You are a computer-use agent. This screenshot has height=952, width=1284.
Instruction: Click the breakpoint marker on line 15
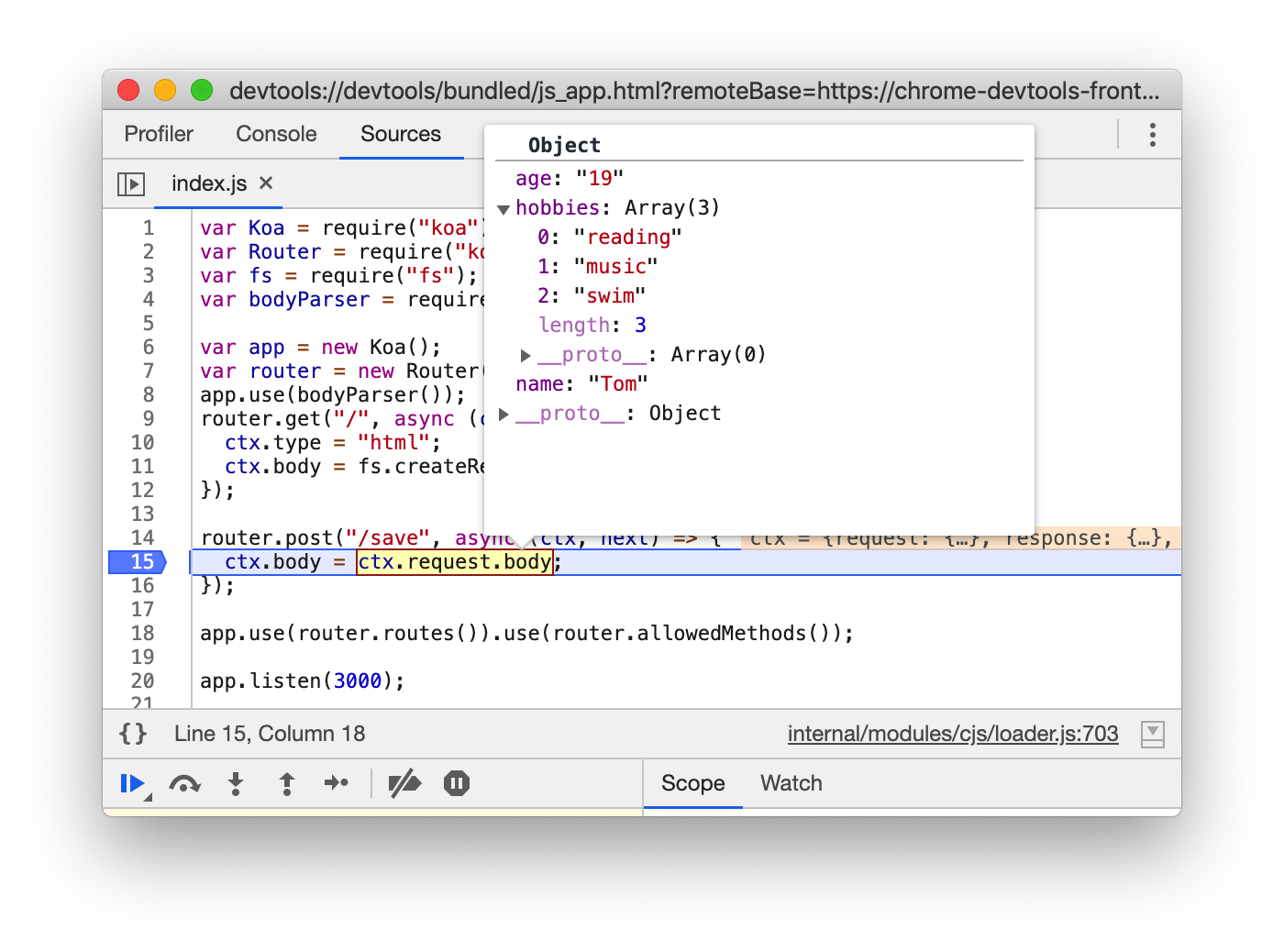[138, 561]
